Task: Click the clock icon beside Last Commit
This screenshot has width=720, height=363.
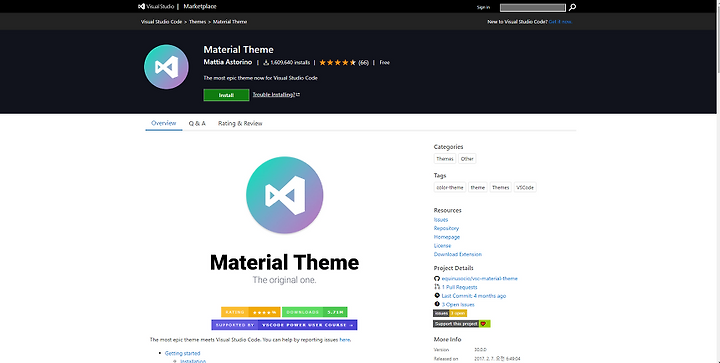Action: (x=437, y=296)
